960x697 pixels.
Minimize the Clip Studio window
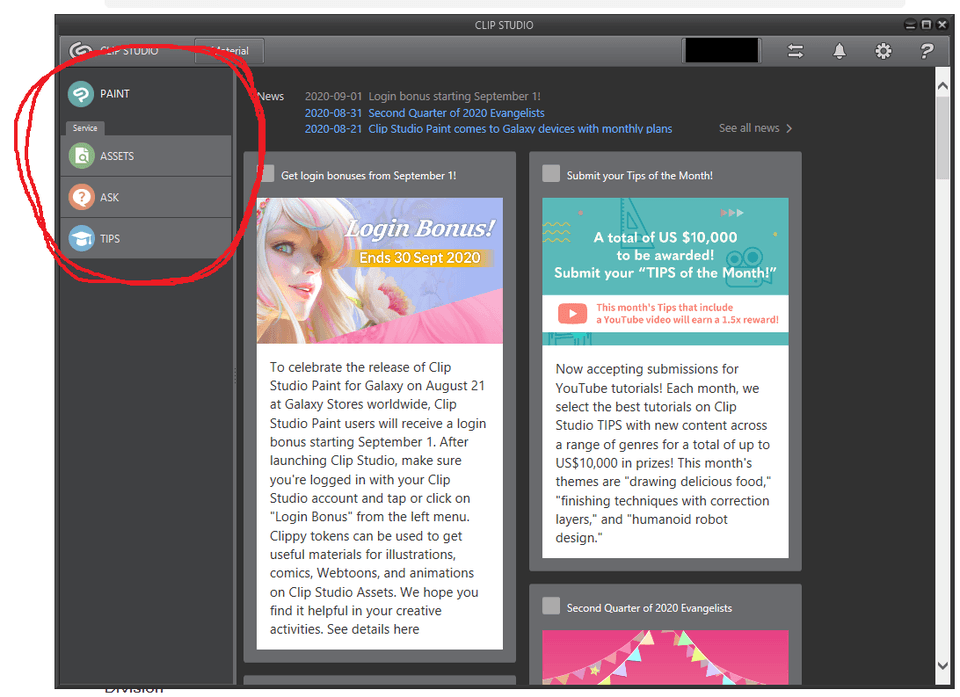(910, 24)
